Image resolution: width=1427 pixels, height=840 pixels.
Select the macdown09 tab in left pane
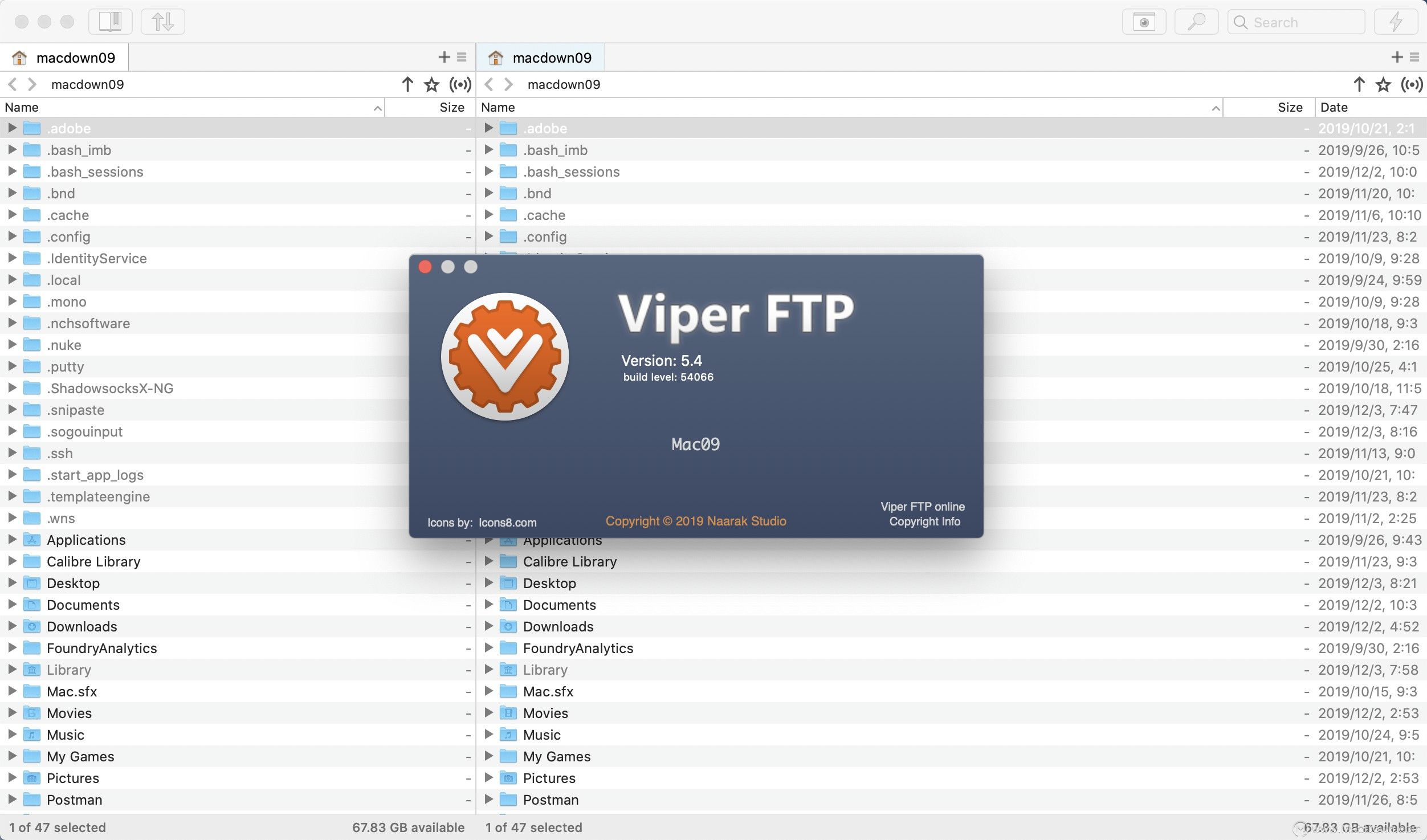pos(64,58)
